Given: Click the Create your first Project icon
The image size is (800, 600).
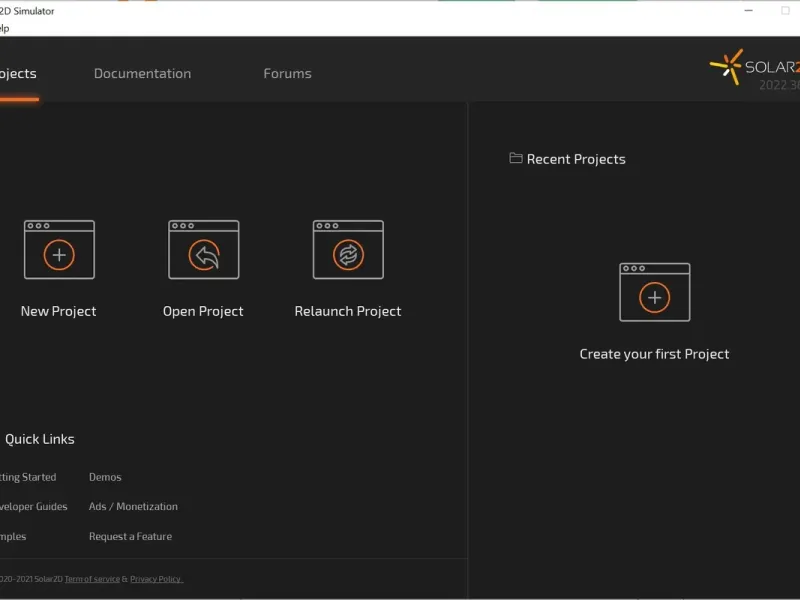Looking at the screenshot, I should [655, 292].
